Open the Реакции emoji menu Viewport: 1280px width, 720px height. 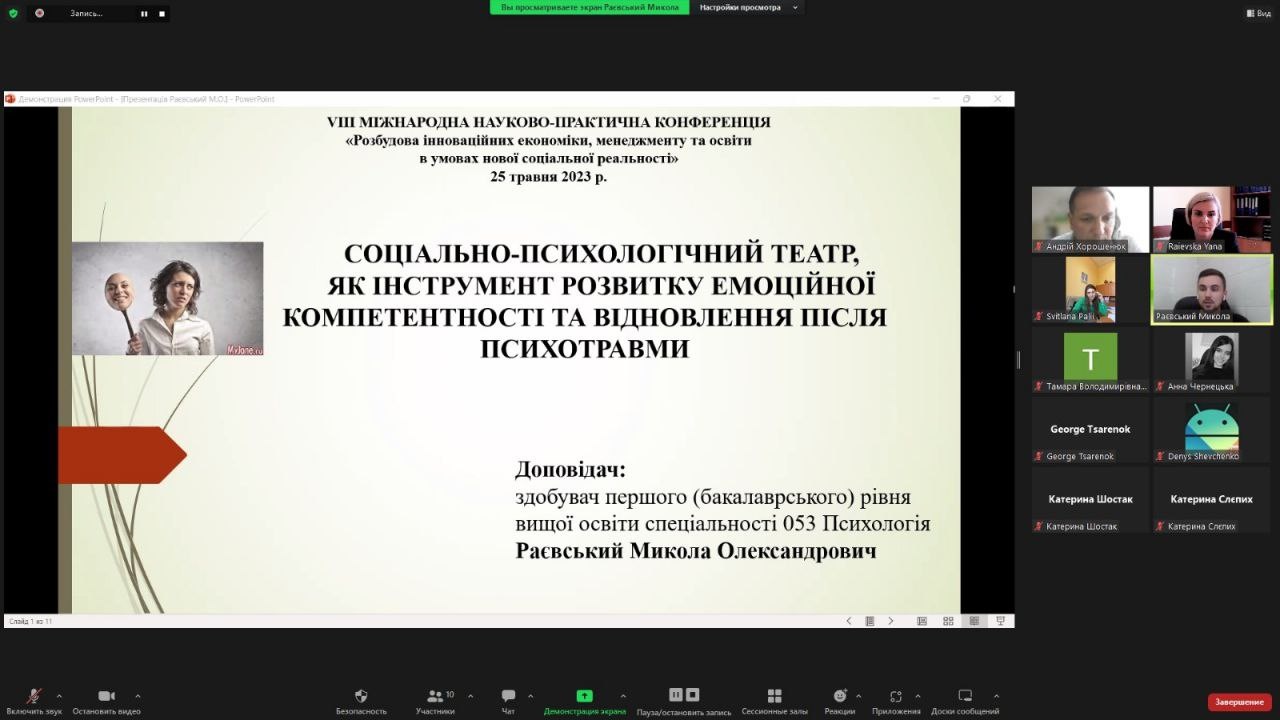click(840, 696)
